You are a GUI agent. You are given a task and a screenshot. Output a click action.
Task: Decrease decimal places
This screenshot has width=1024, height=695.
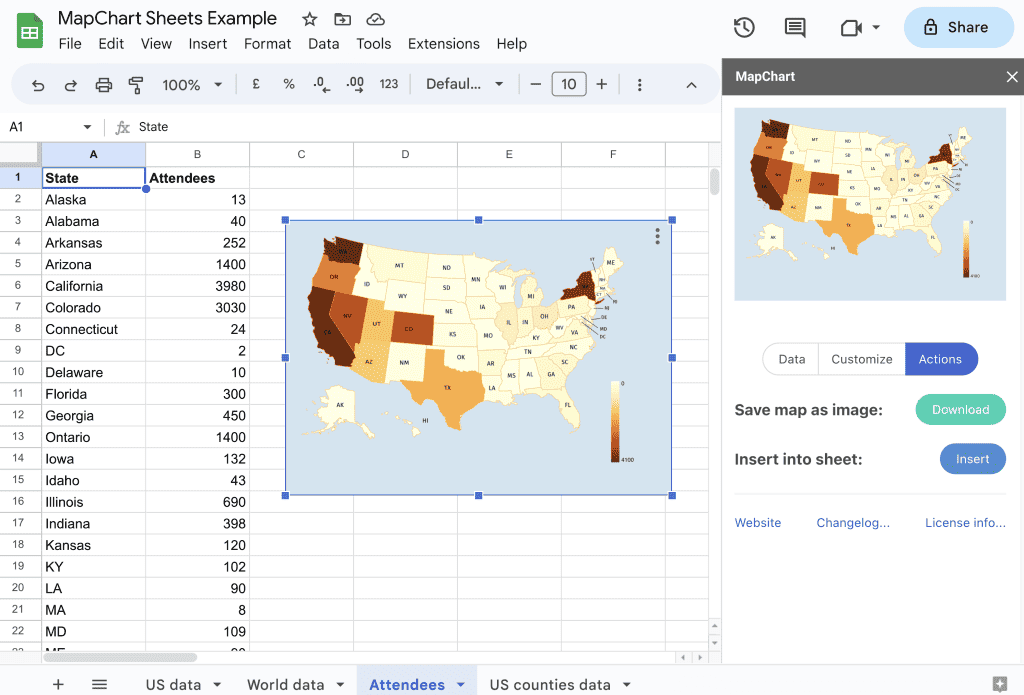(321, 84)
